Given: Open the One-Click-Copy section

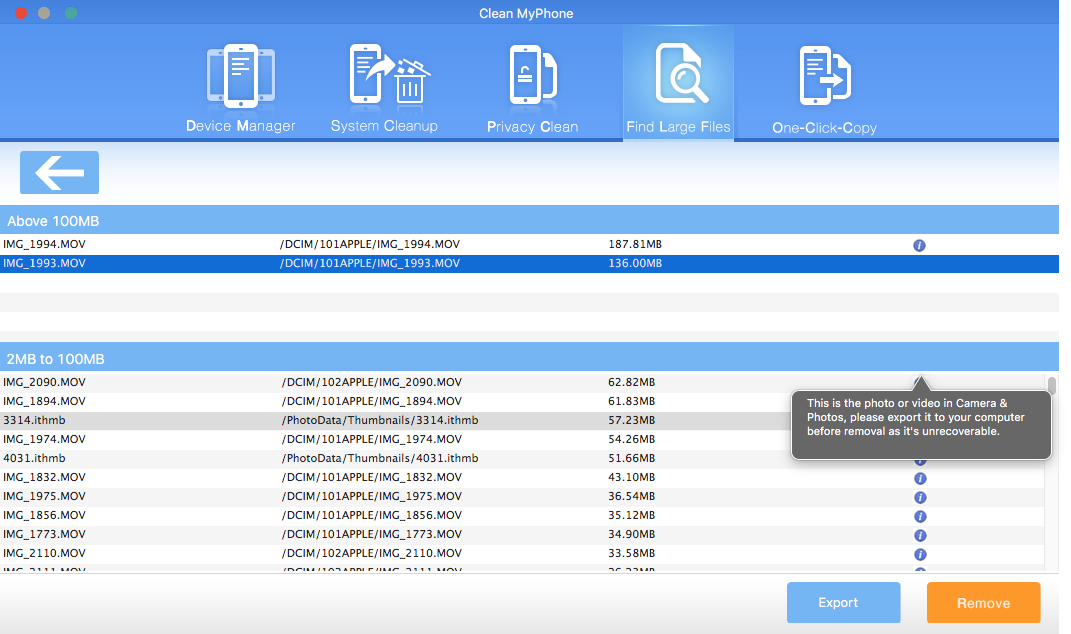Looking at the screenshot, I should (x=824, y=89).
